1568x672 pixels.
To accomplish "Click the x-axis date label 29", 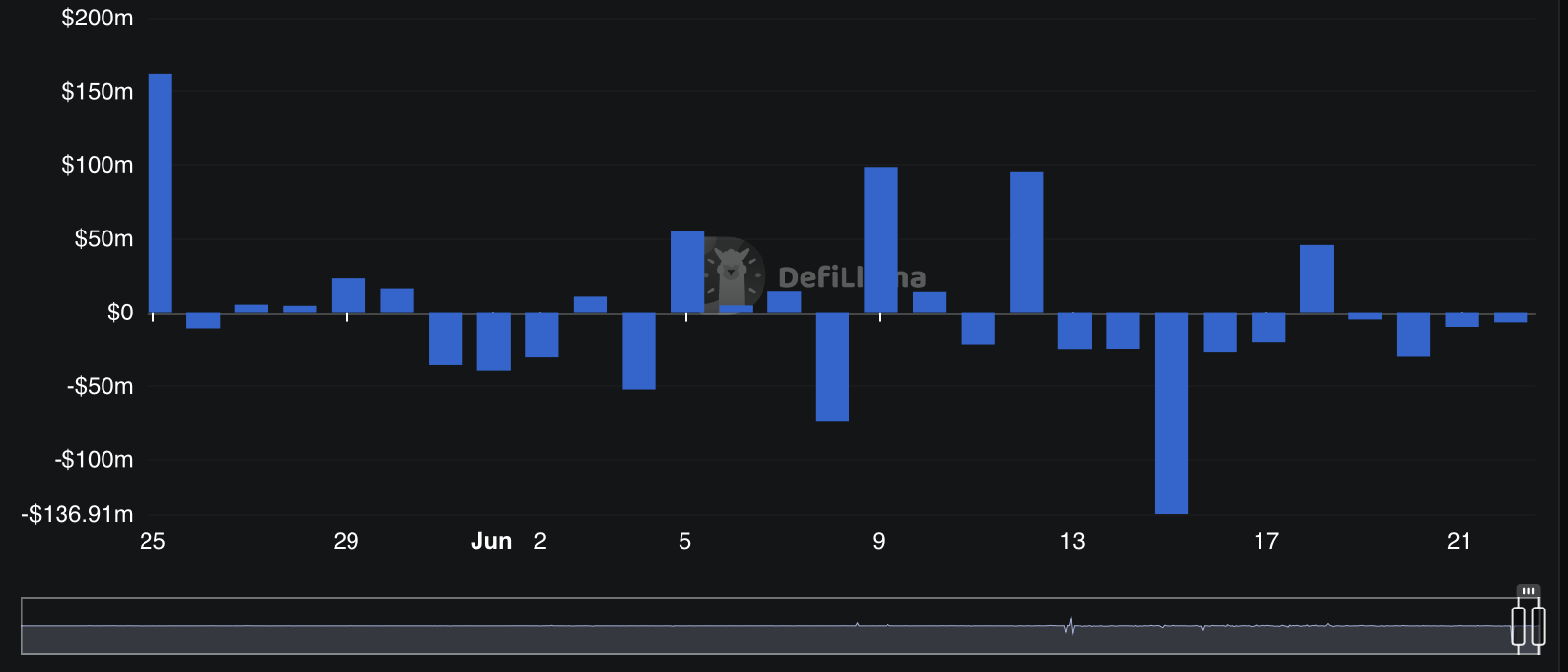I will [346, 541].
